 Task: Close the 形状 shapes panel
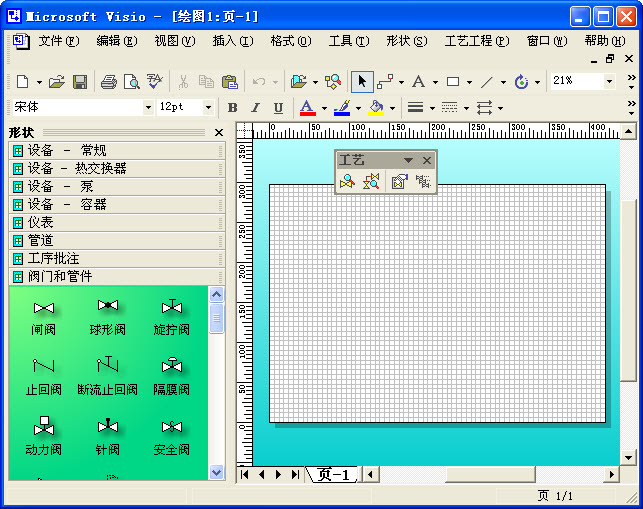coord(219,132)
